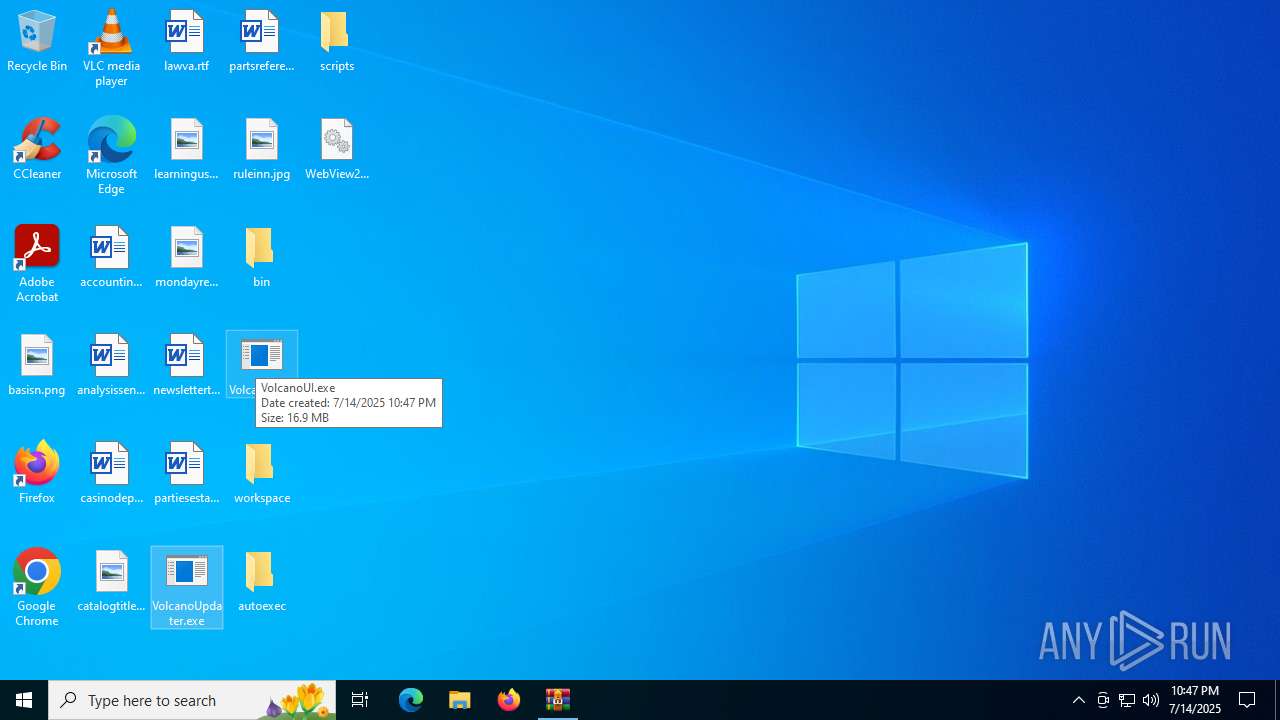1280x720 pixels.
Task: Select the bin folder
Action: pos(261,258)
